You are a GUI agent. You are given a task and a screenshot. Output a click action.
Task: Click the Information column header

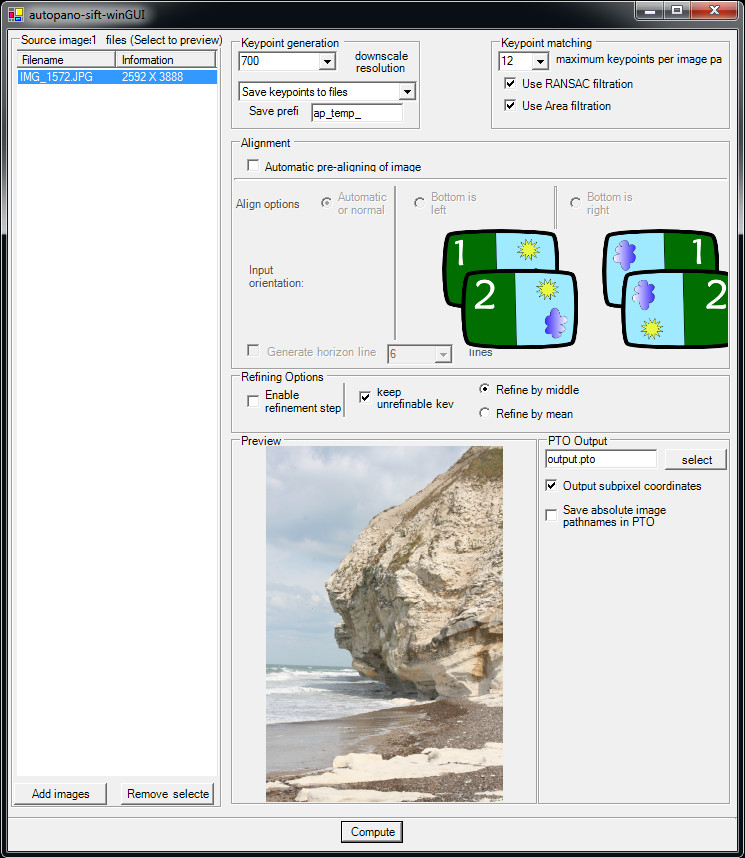166,60
